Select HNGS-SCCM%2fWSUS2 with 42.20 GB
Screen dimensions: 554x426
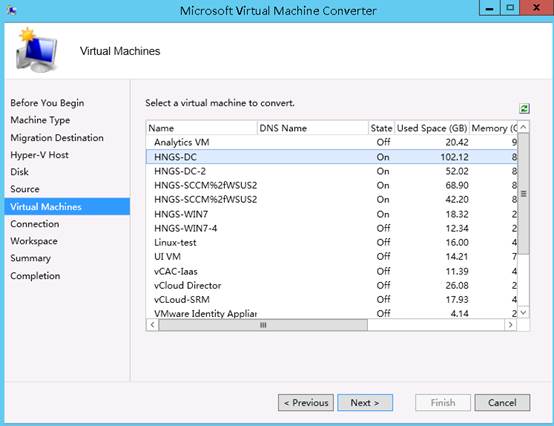(x=332, y=199)
